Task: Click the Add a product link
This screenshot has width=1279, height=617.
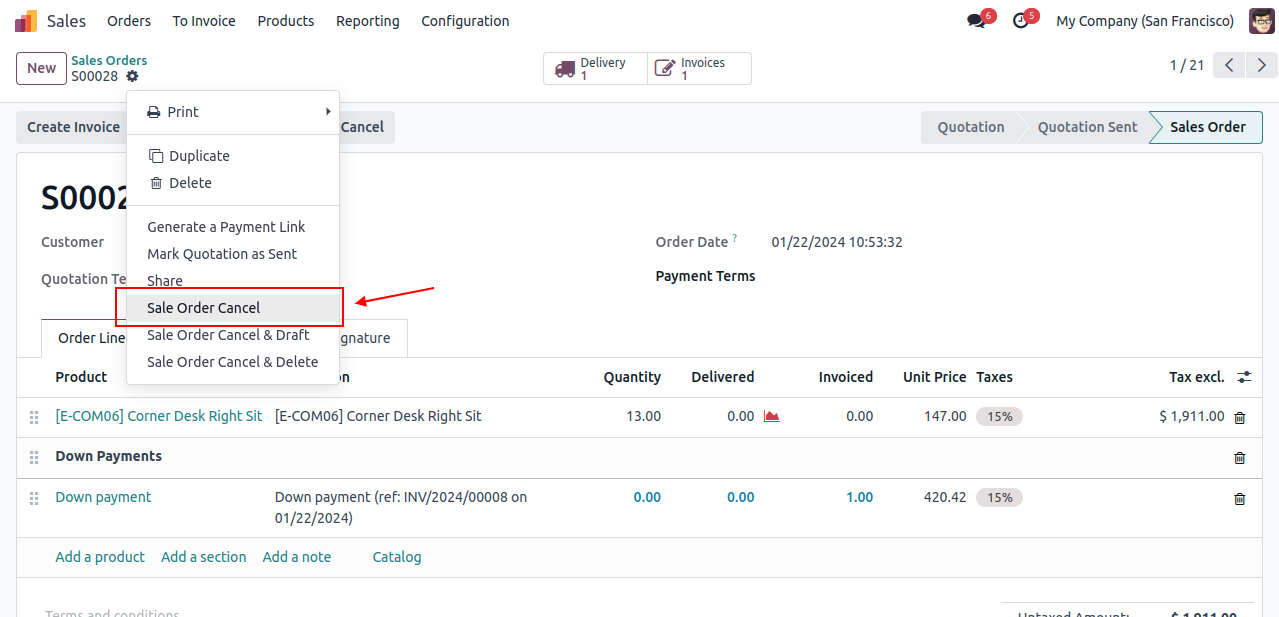Action: (100, 557)
